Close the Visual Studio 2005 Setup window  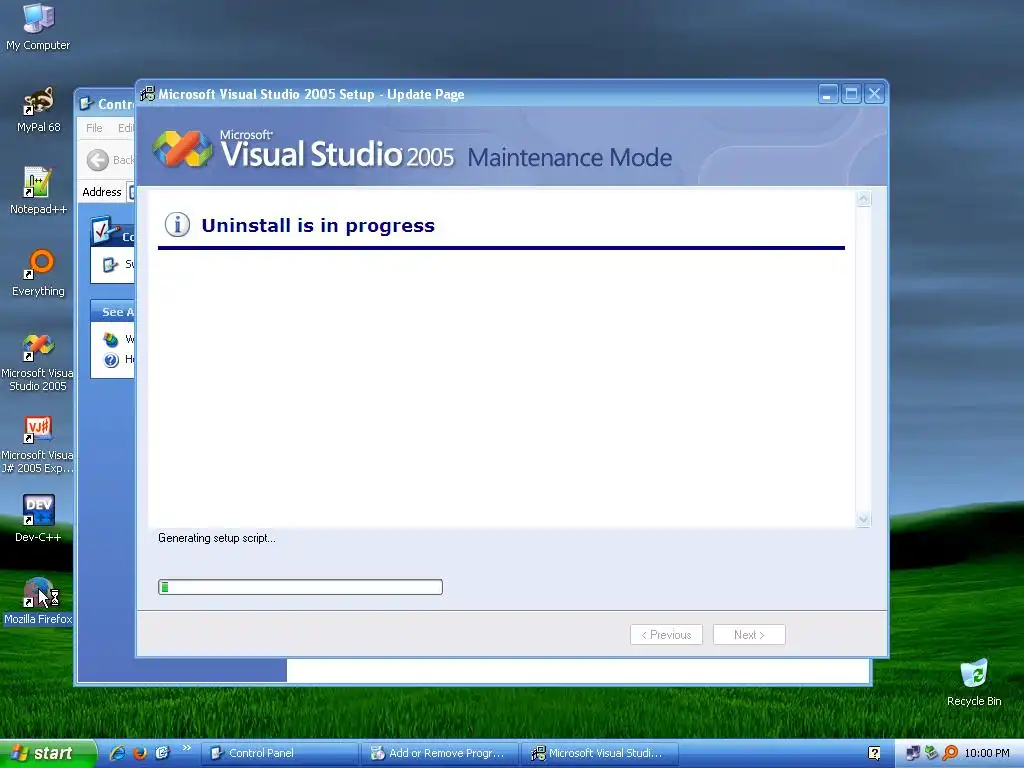tap(874, 94)
